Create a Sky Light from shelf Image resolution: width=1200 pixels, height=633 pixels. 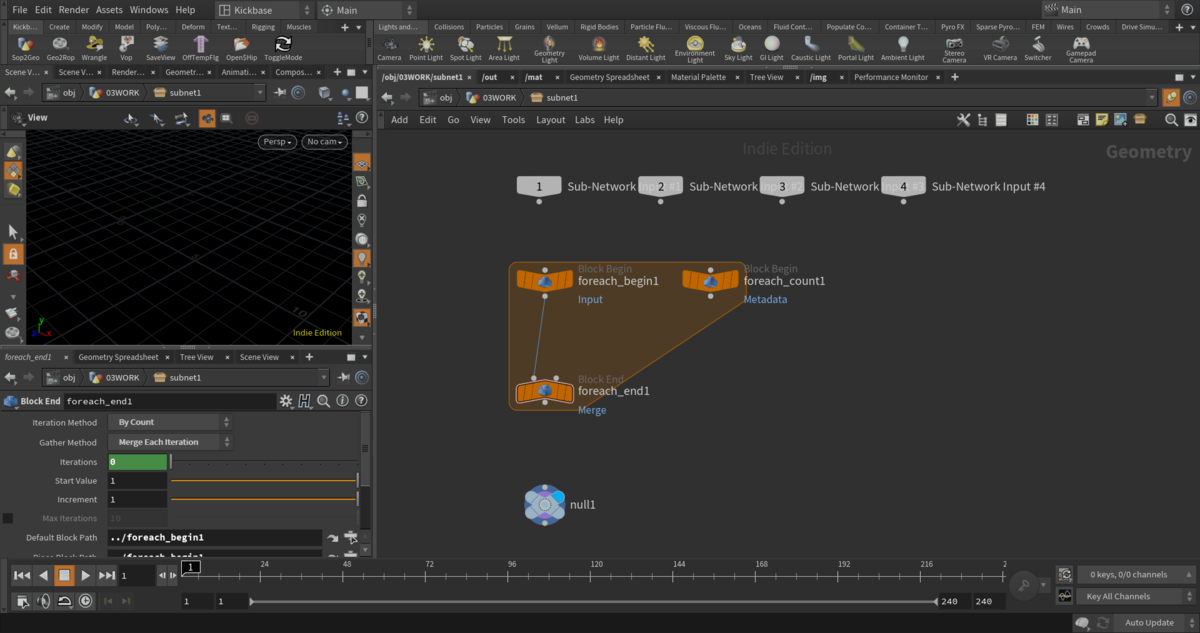coord(738,49)
